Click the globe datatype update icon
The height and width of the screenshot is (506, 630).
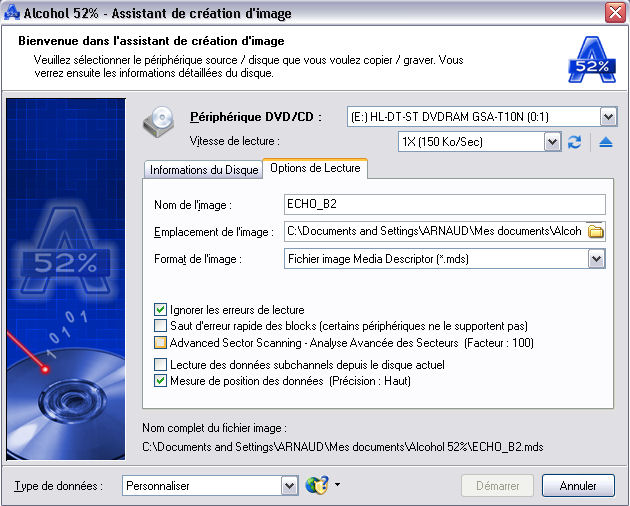pyautogui.click(x=316, y=485)
